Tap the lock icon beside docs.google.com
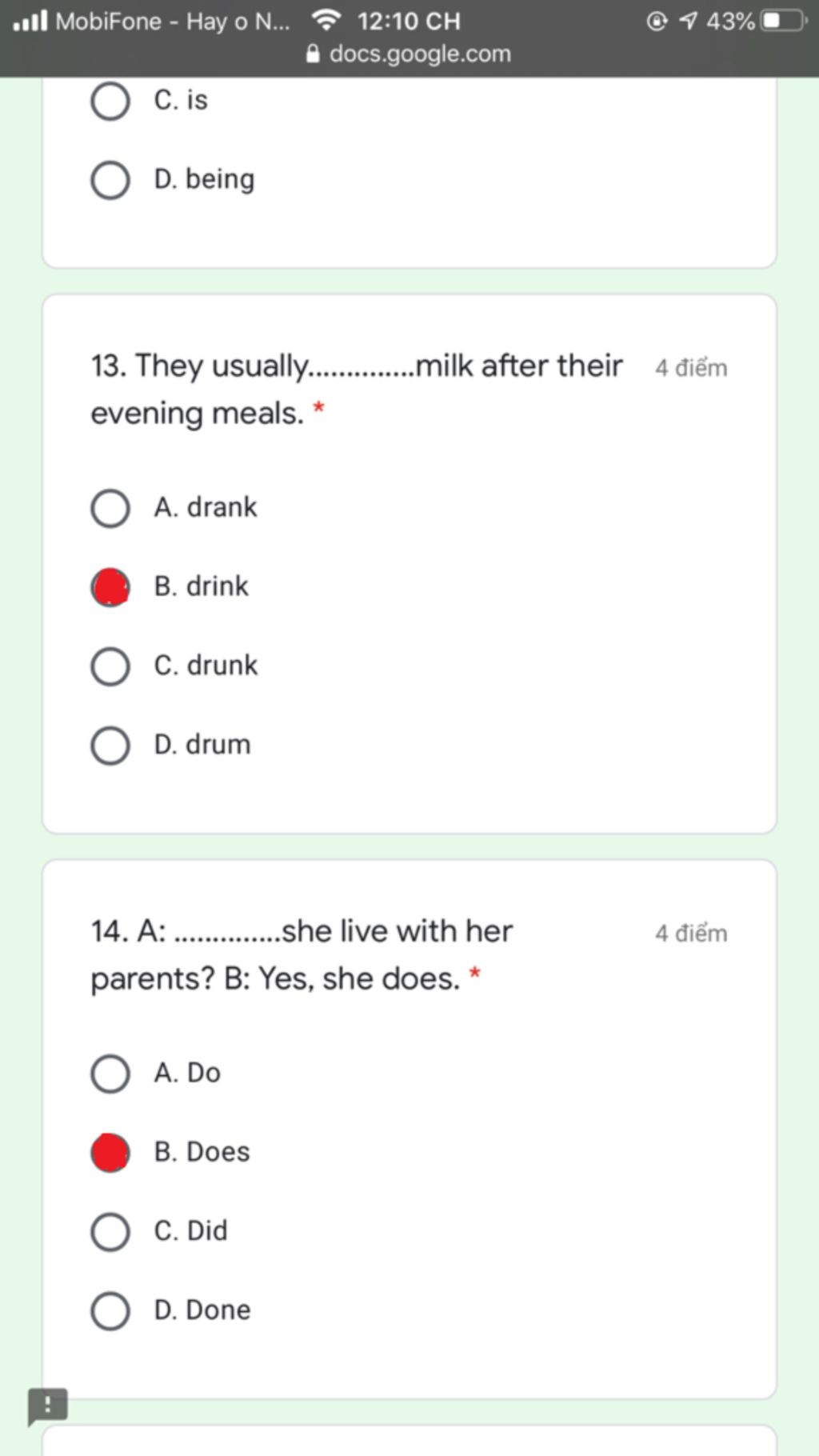 [314, 54]
